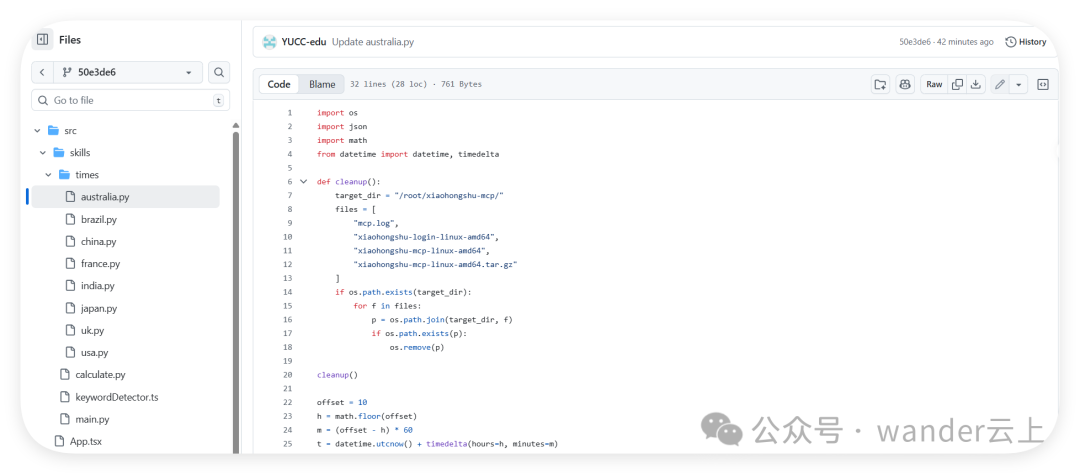Open the file History link
This screenshot has height=474, width=1080.
pos(1026,42)
